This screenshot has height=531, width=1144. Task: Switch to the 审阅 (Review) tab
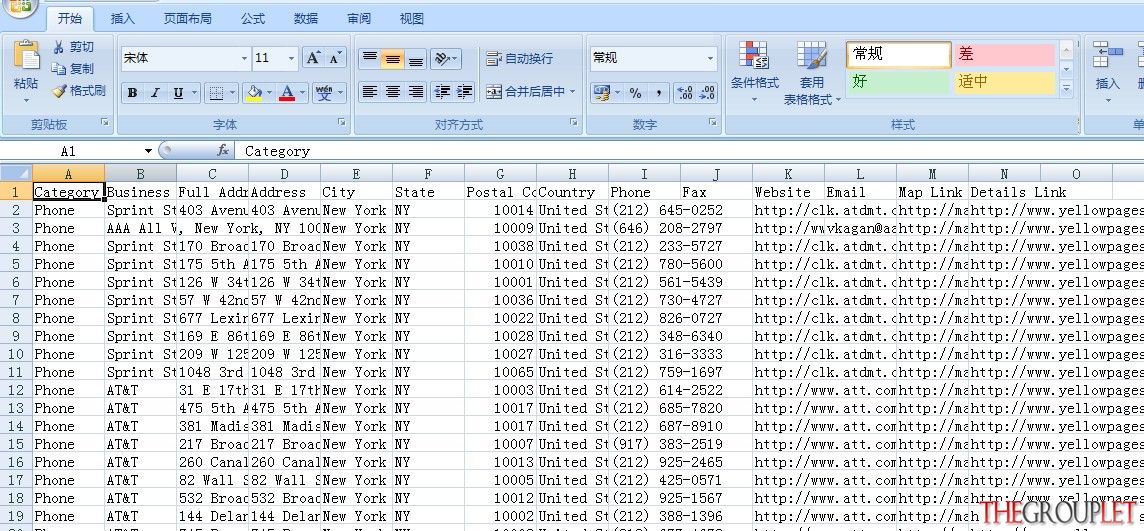tap(359, 19)
